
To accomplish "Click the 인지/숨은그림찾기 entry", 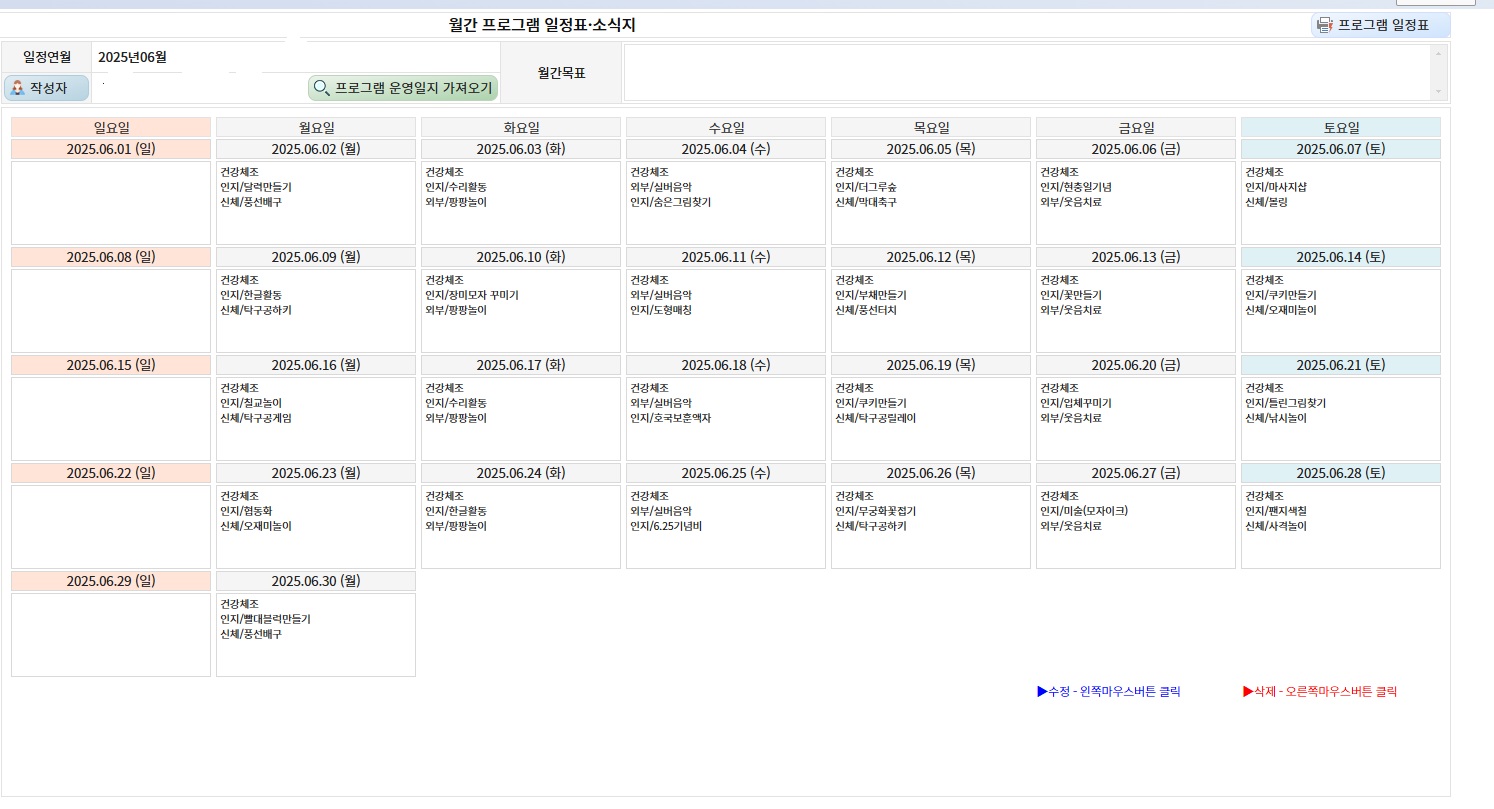I will [x=670, y=202].
